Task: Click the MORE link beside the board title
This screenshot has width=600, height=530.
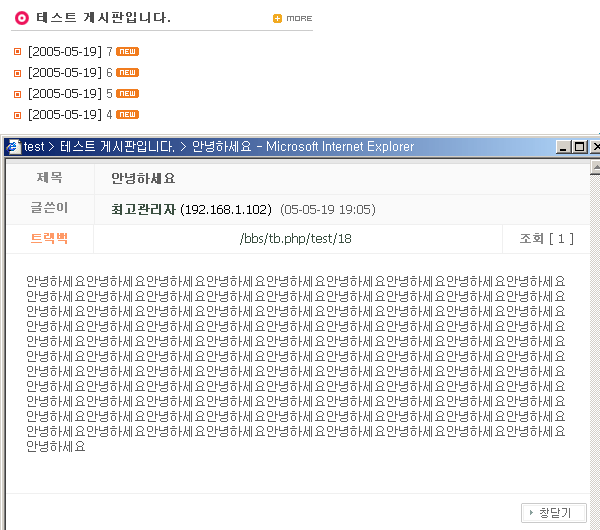Action: pyautogui.click(x=299, y=18)
